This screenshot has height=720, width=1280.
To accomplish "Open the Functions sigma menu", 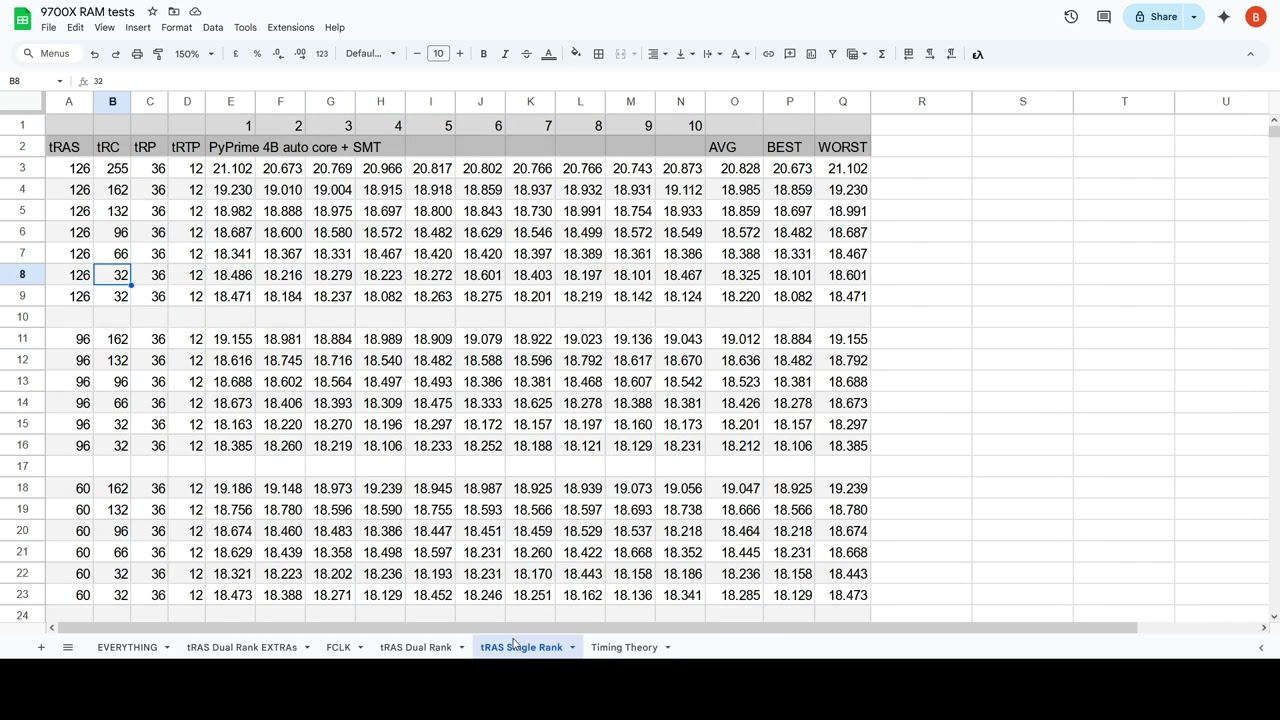I will tap(881, 54).
